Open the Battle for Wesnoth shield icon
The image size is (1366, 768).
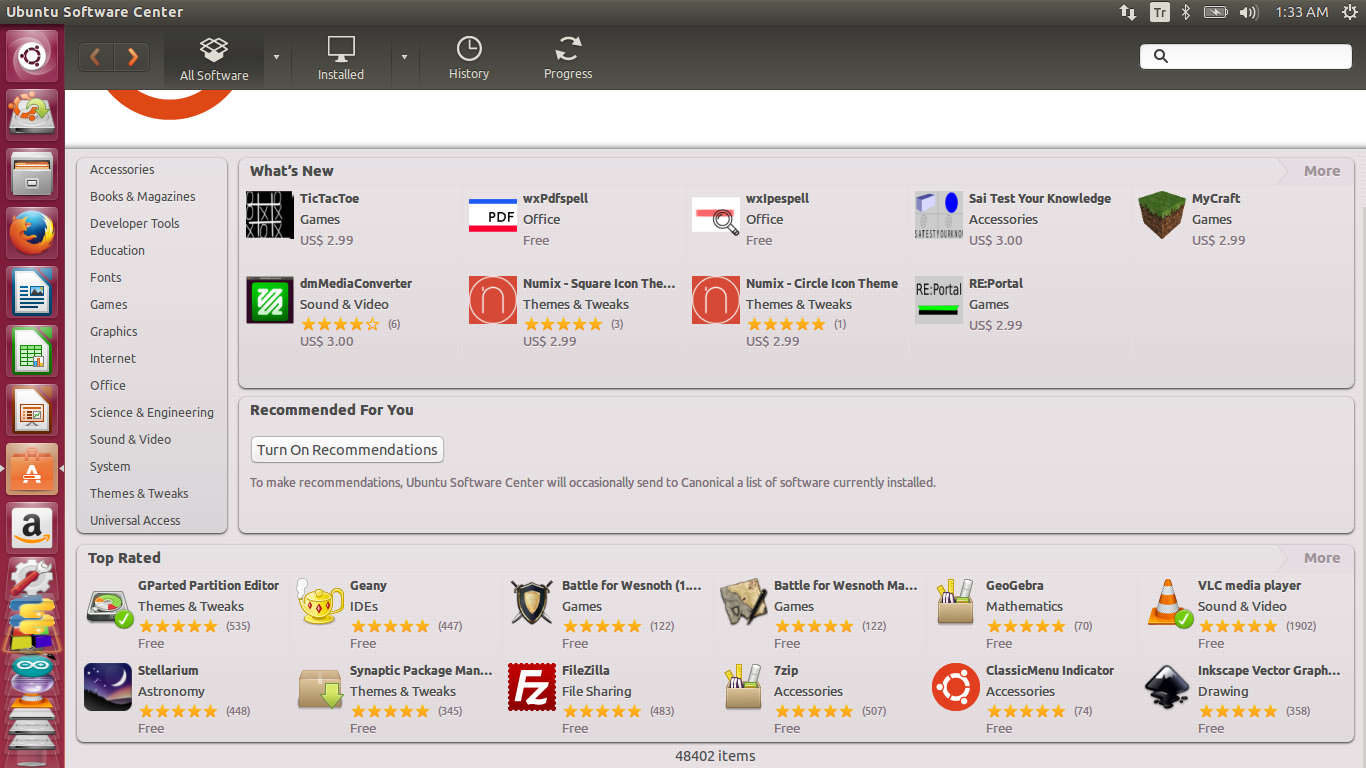(532, 602)
